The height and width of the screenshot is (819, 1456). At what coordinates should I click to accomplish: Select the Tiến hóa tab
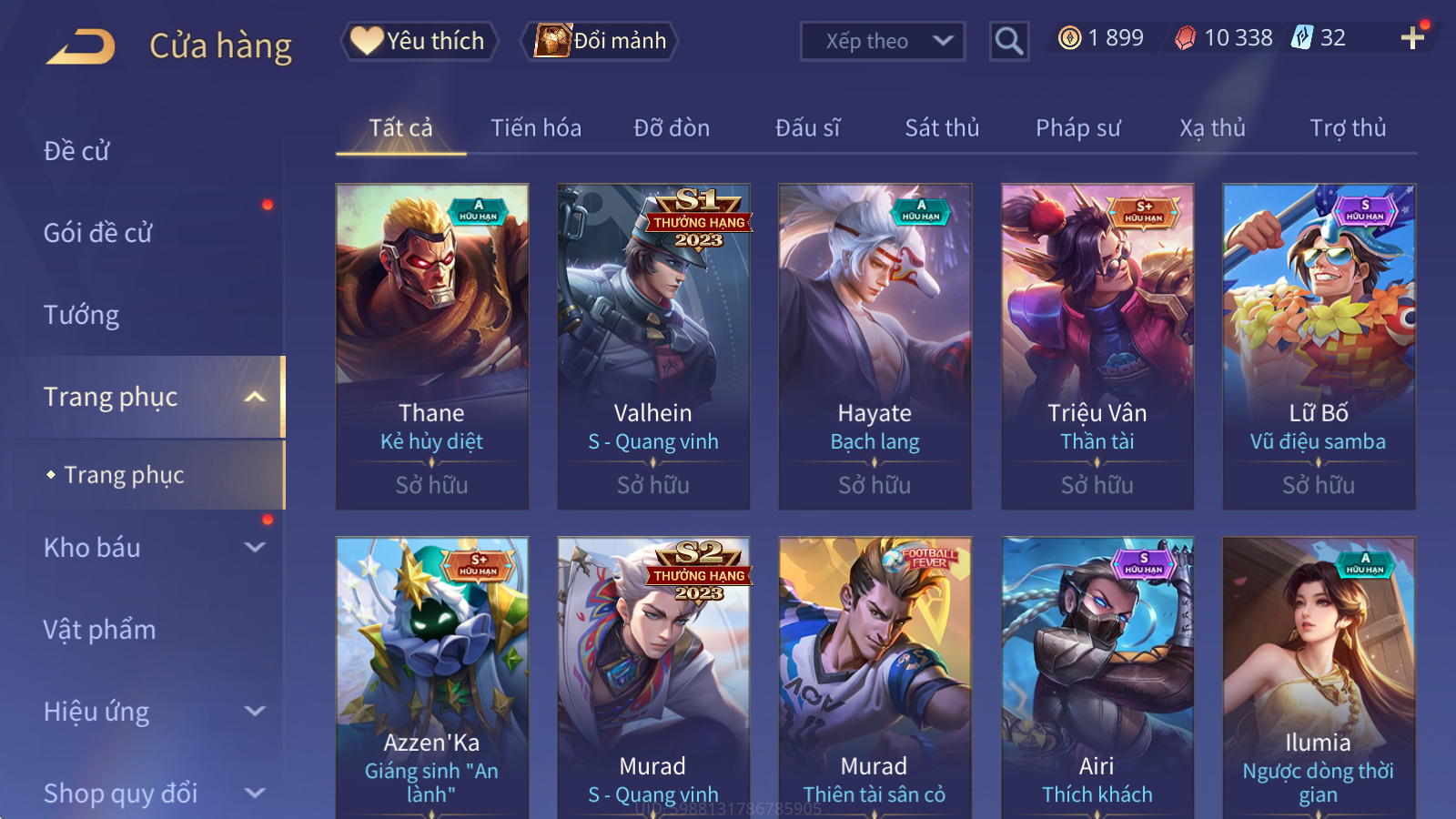[536, 128]
